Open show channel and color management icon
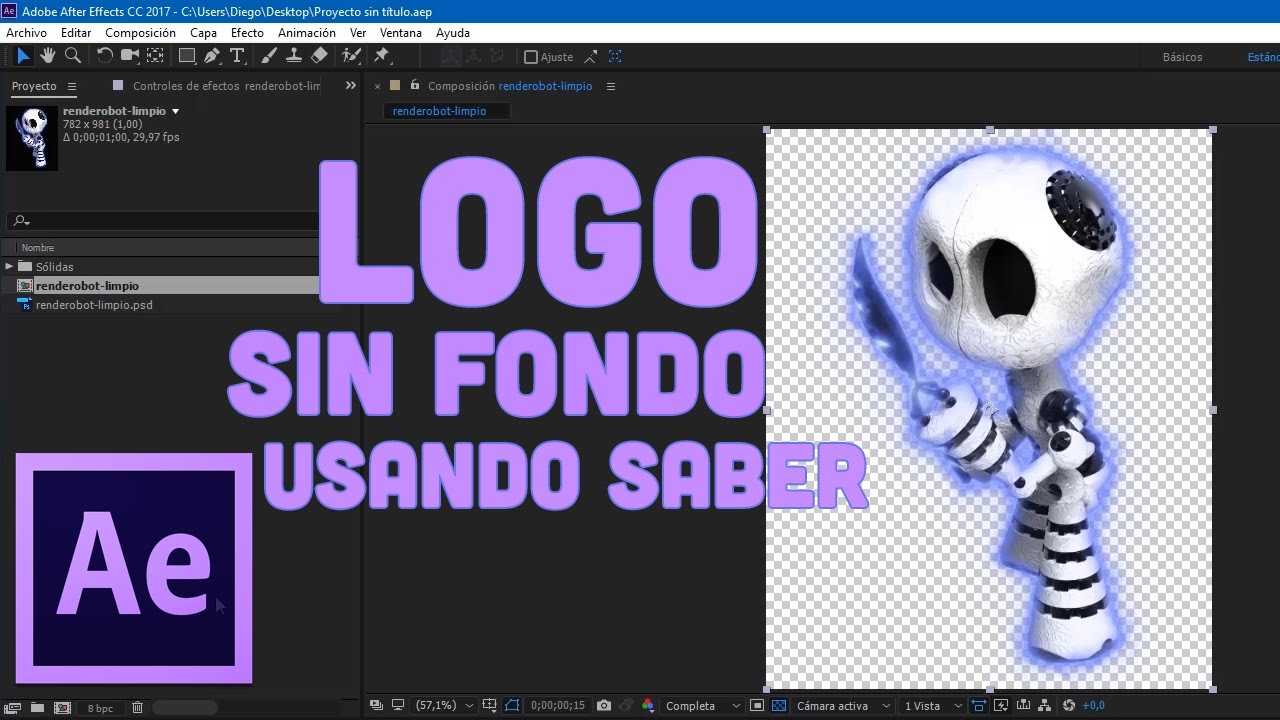Viewport: 1280px width, 720px height. [648, 705]
